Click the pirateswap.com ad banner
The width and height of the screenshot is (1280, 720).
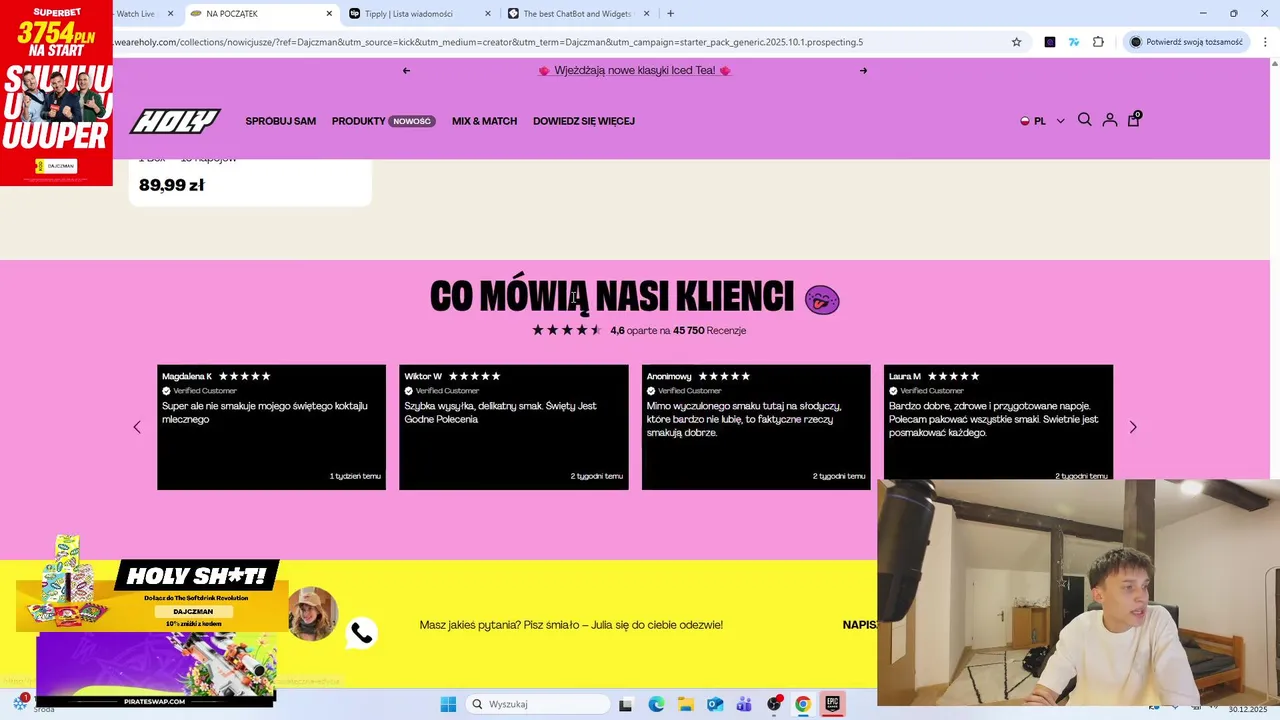coord(155,670)
